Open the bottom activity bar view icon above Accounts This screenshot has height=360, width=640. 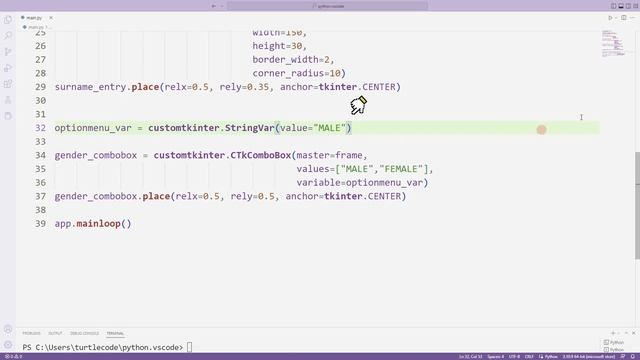tap(8, 116)
